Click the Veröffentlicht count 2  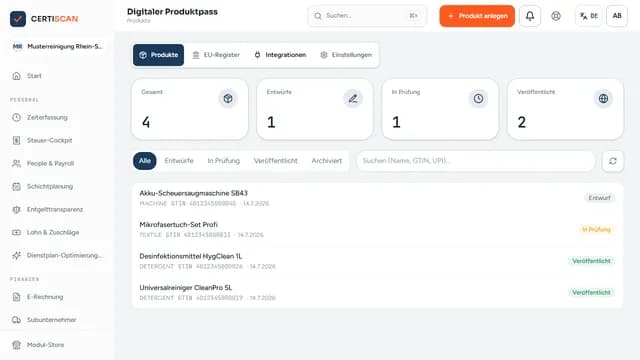(x=522, y=122)
